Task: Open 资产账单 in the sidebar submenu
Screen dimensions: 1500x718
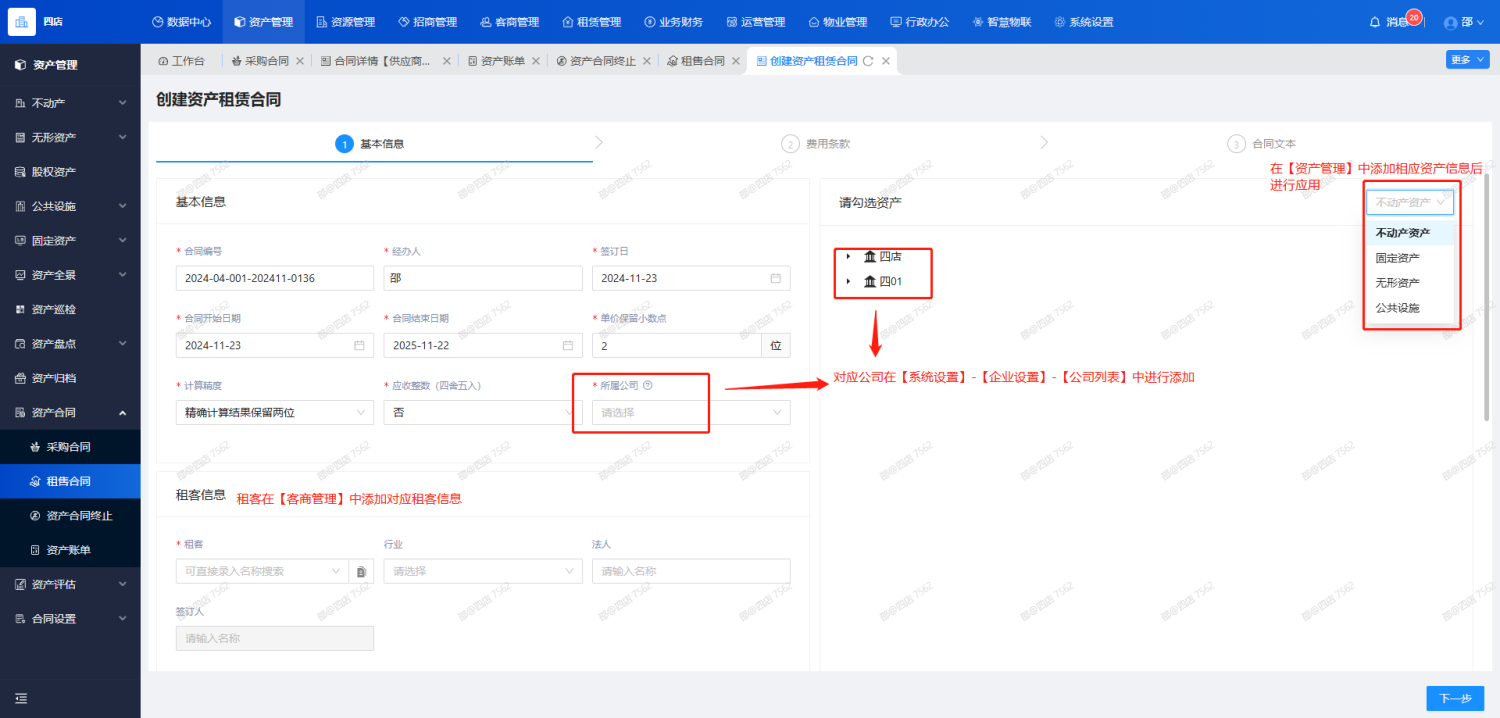Action: (70, 550)
